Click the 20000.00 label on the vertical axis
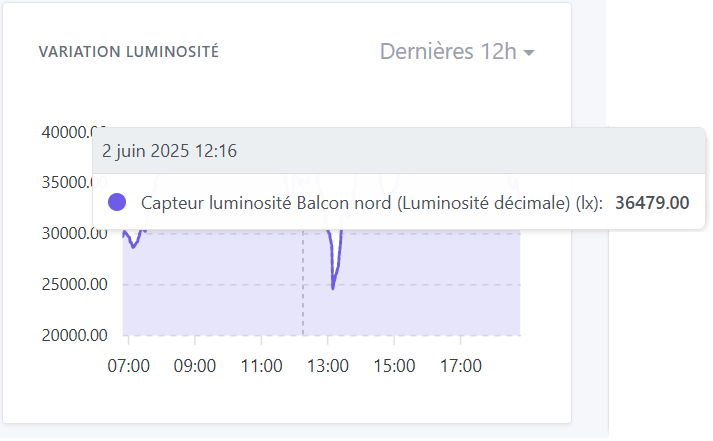Viewport: 713px width, 441px height. click(69, 335)
